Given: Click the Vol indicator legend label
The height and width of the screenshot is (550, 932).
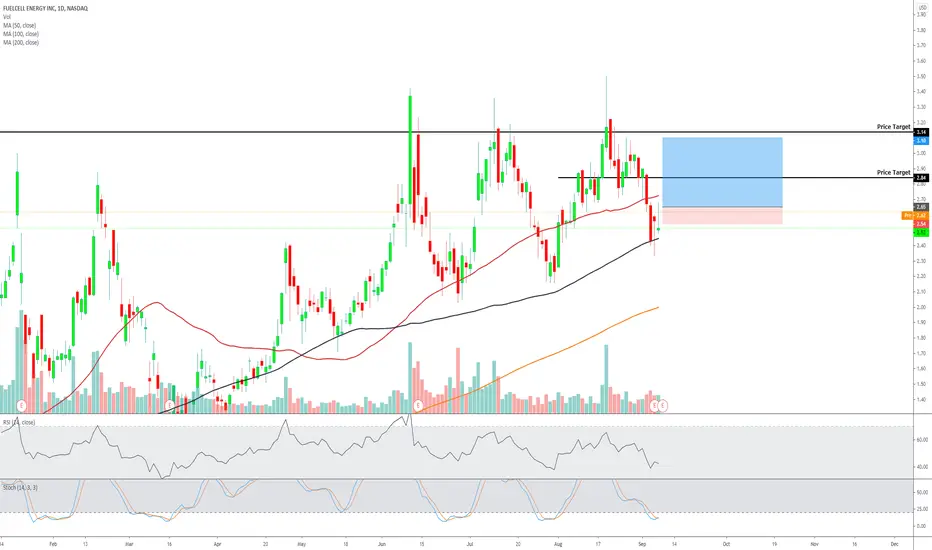Looking at the screenshot, I should click(x=7, y=17).
